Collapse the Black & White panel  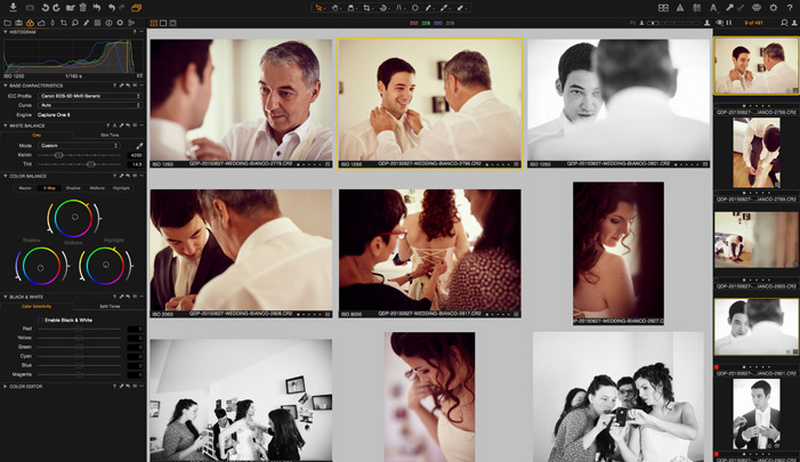point(5,297)
